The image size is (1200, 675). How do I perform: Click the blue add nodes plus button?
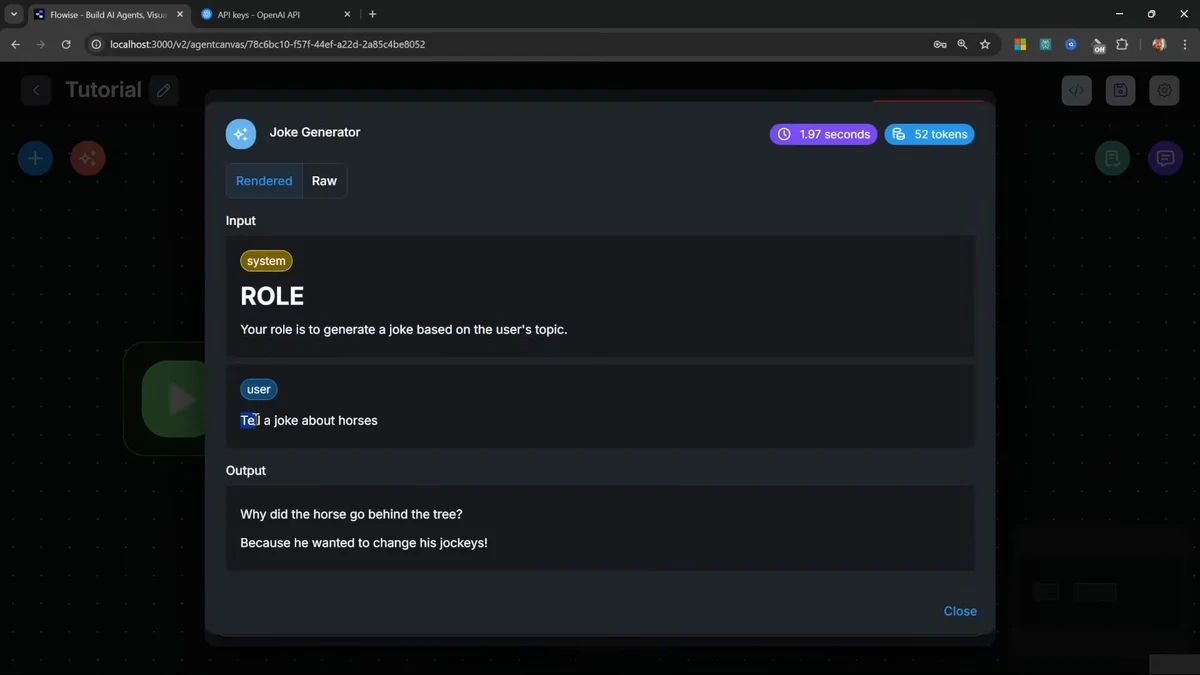tap(35, 158)
